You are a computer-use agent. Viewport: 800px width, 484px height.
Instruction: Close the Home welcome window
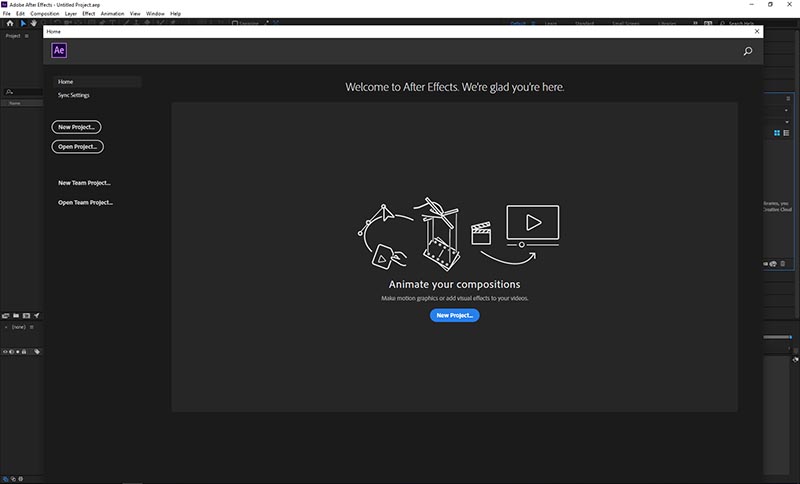click(757, 32)
